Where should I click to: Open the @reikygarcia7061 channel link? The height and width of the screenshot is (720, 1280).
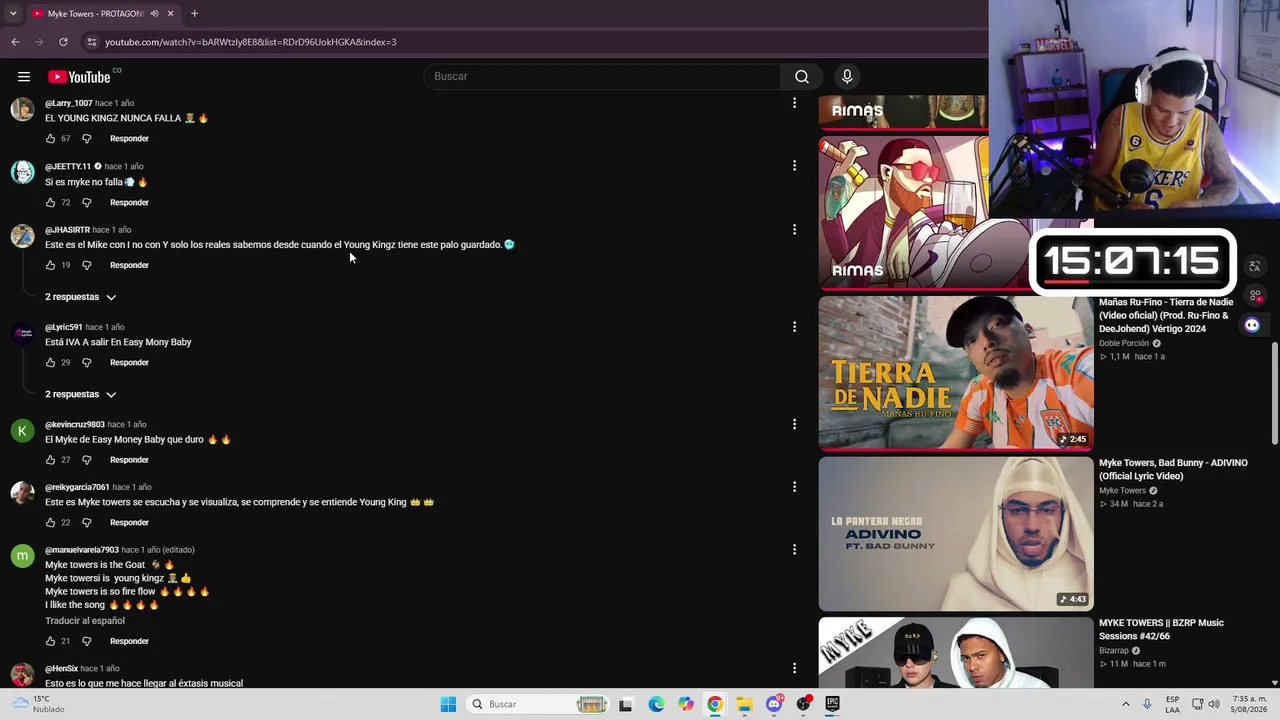pyautogui.click(x=77, y=487)
